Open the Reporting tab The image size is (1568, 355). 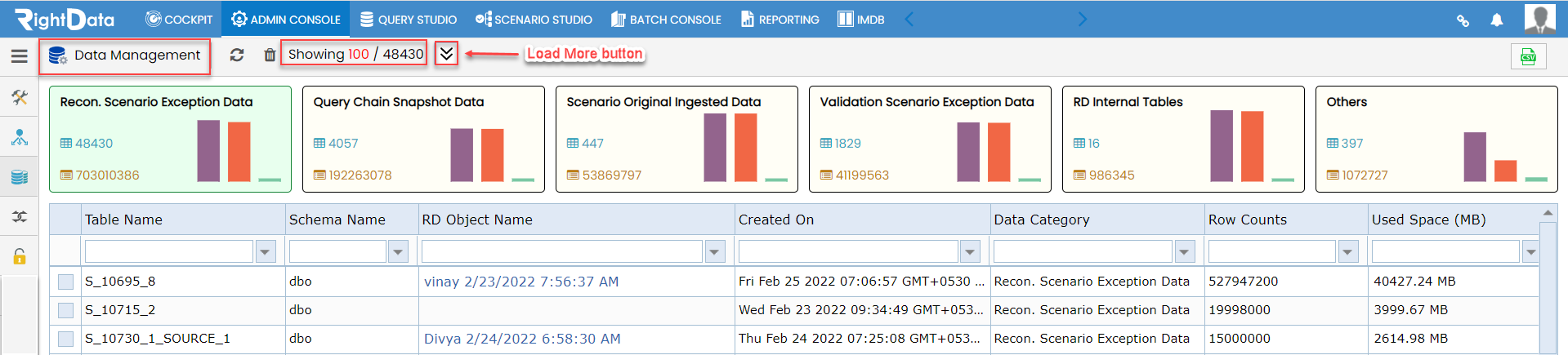[780, 19]
